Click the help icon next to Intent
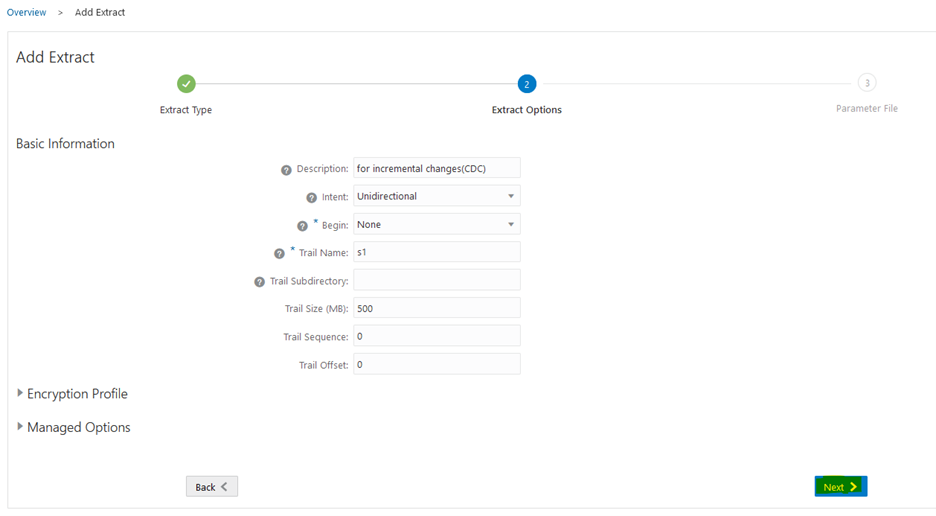The height and width of the screenshot is (516, 936). (311, 197)
